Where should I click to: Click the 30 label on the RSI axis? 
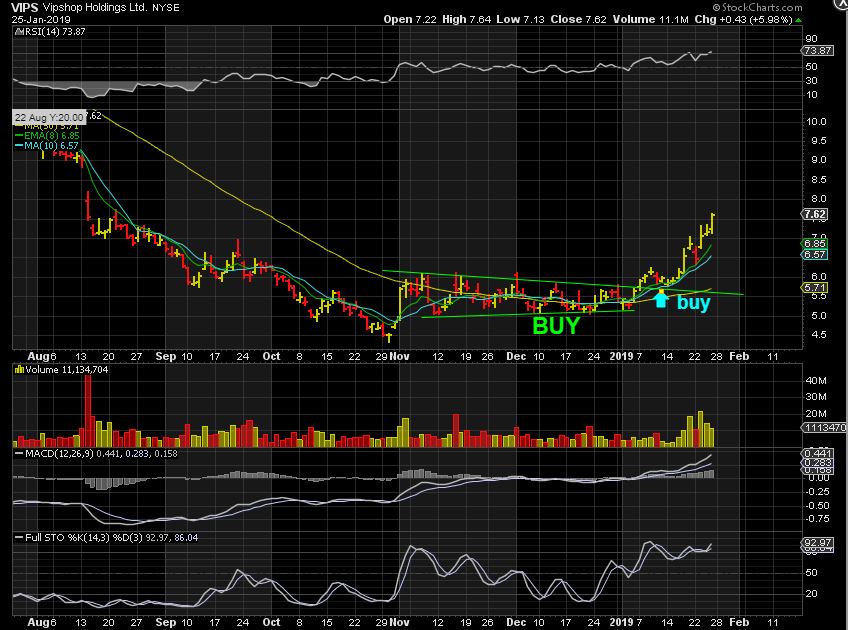[811, 81]
